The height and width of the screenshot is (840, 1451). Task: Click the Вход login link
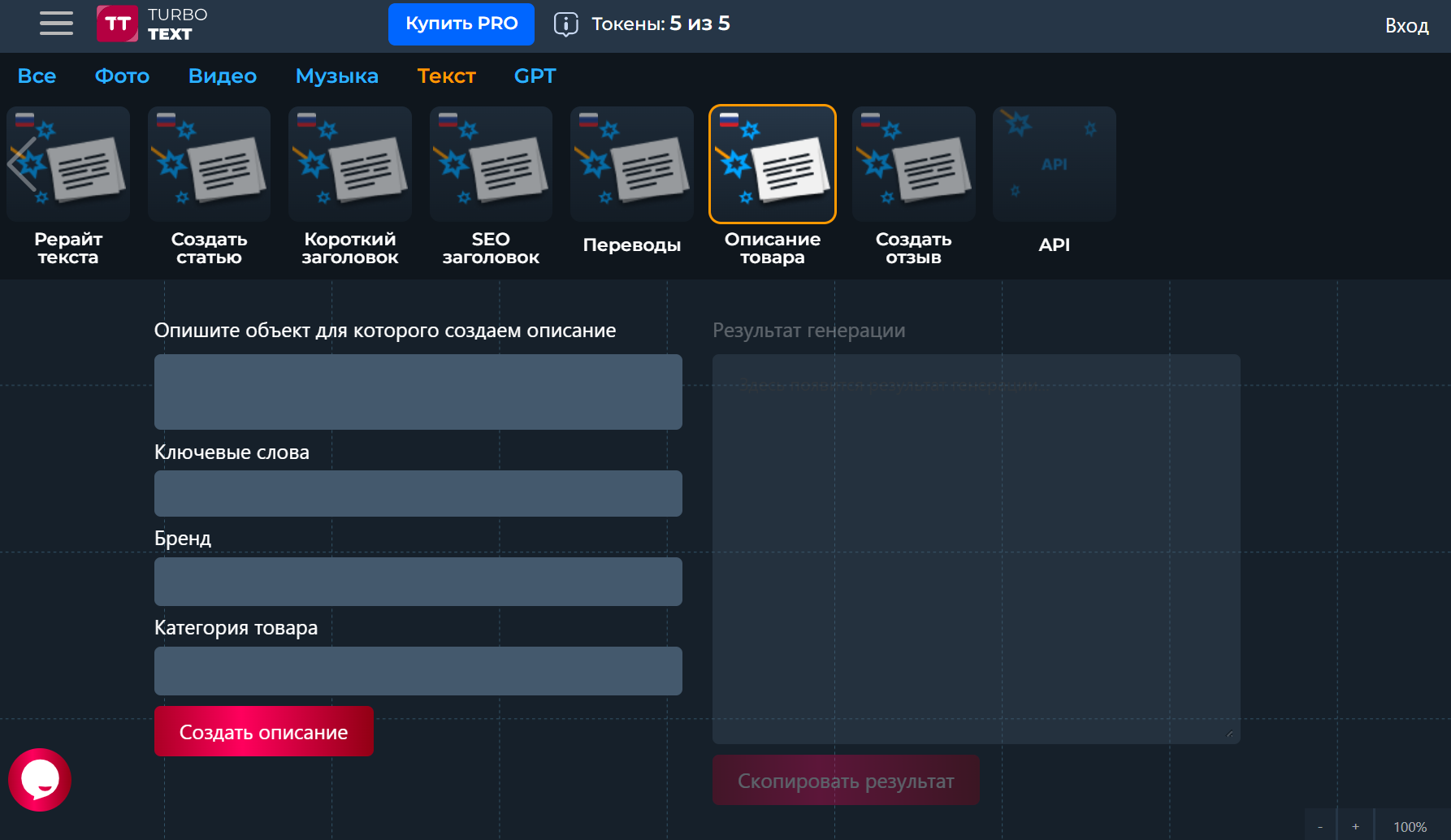click(1406, 26)
